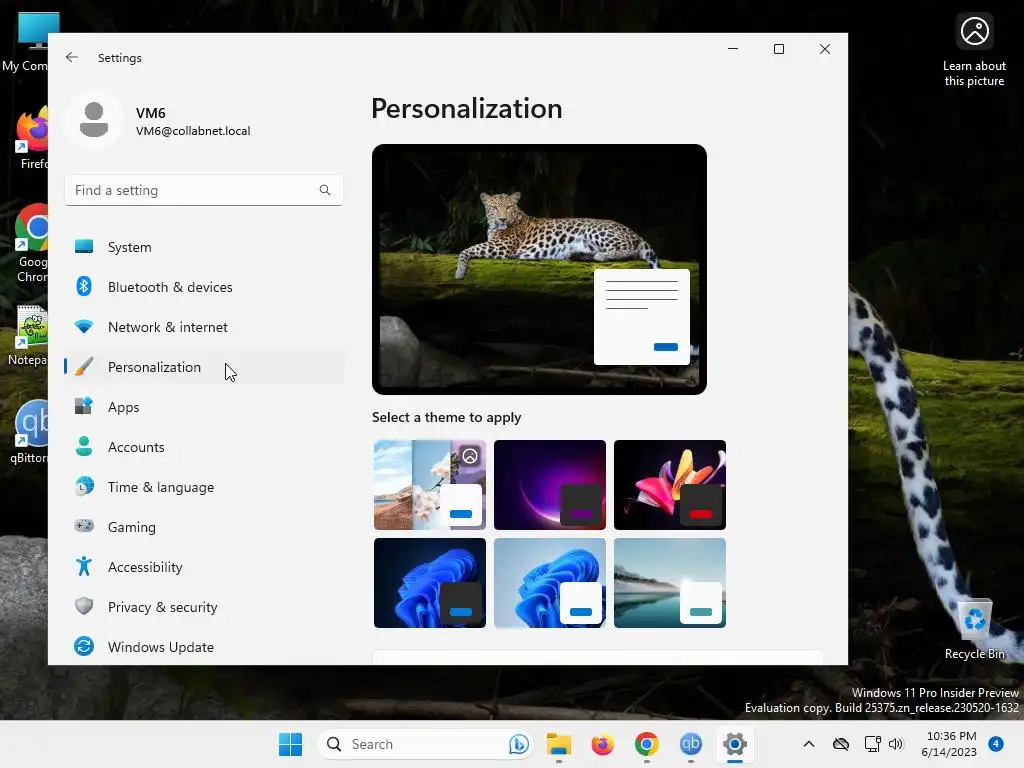This screenshot has height=768, width=1024.
Task: Select the Google Chrome desktop shortcut
Action: (30, 243)
